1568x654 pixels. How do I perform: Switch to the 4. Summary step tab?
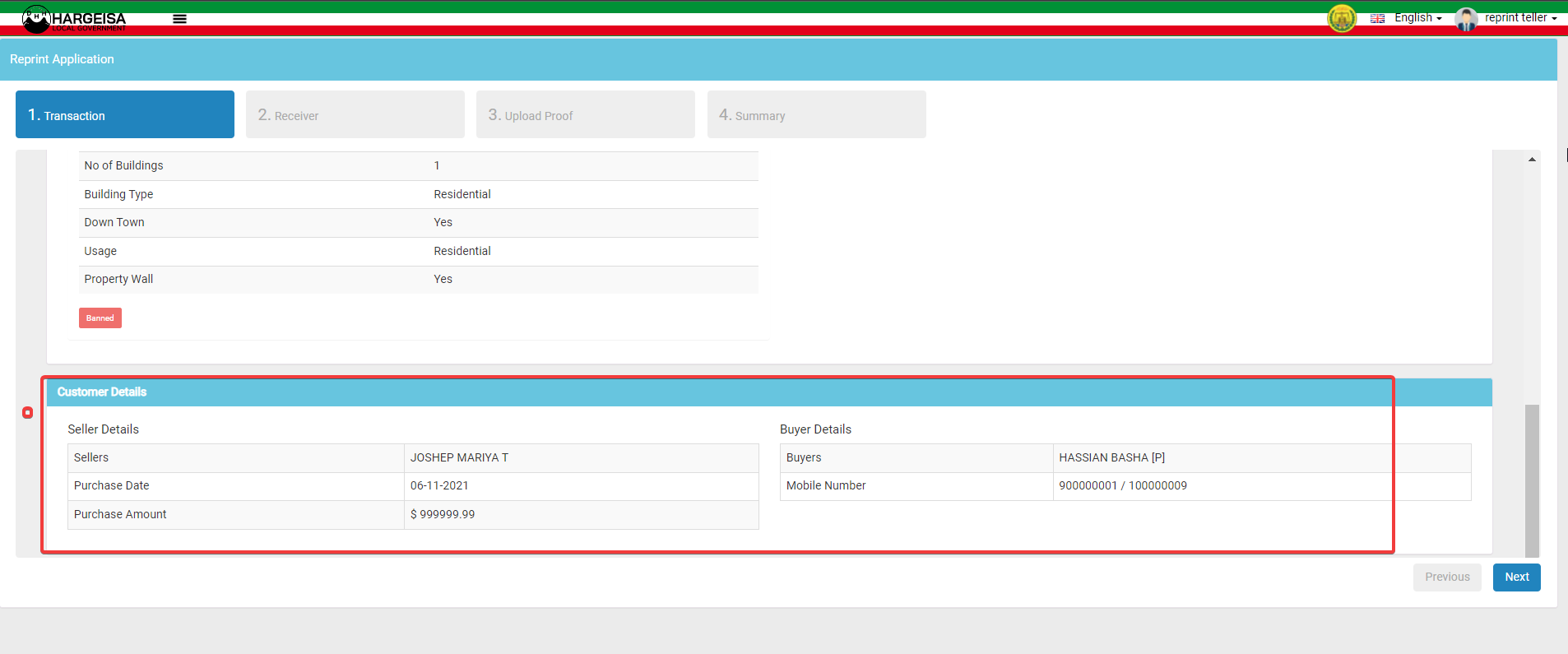(x=817, y=114)
